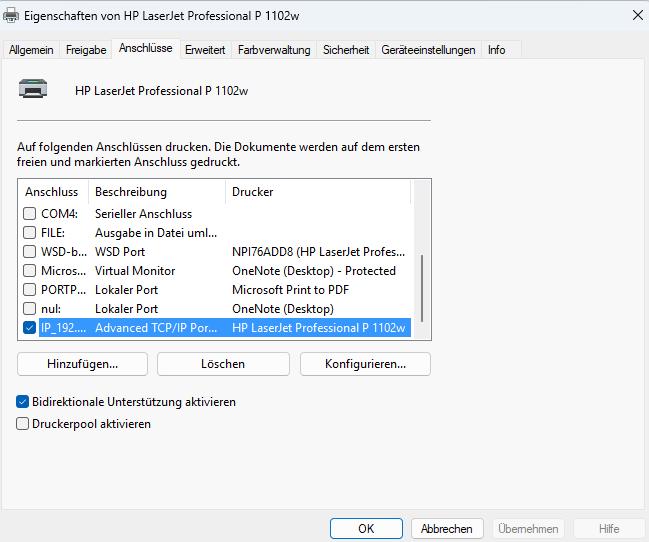This screenshot has width=649, height=542.
Task: Open the Erweitert tab
Action: pyautogui.click(x=205, y=50)
